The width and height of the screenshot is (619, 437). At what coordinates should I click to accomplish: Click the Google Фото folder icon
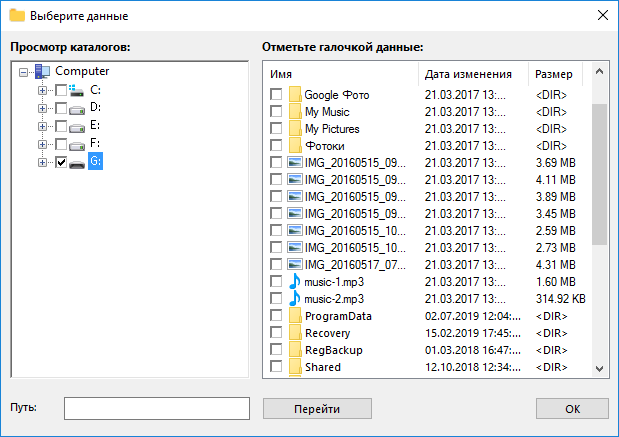coord(295,95)
